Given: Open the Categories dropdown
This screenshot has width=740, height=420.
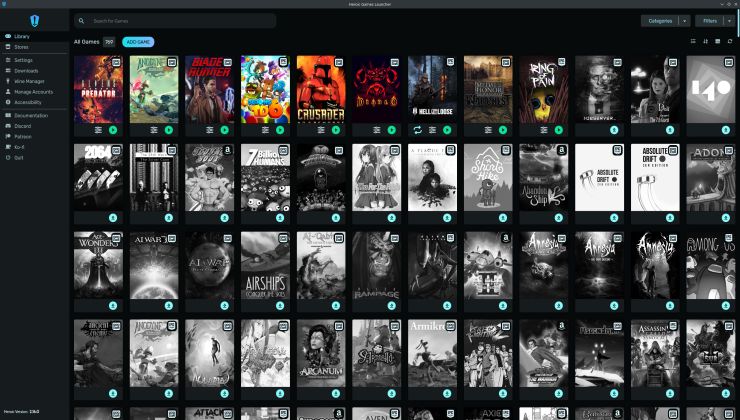Looking at the screenshot, I should (x=659, y=20).
